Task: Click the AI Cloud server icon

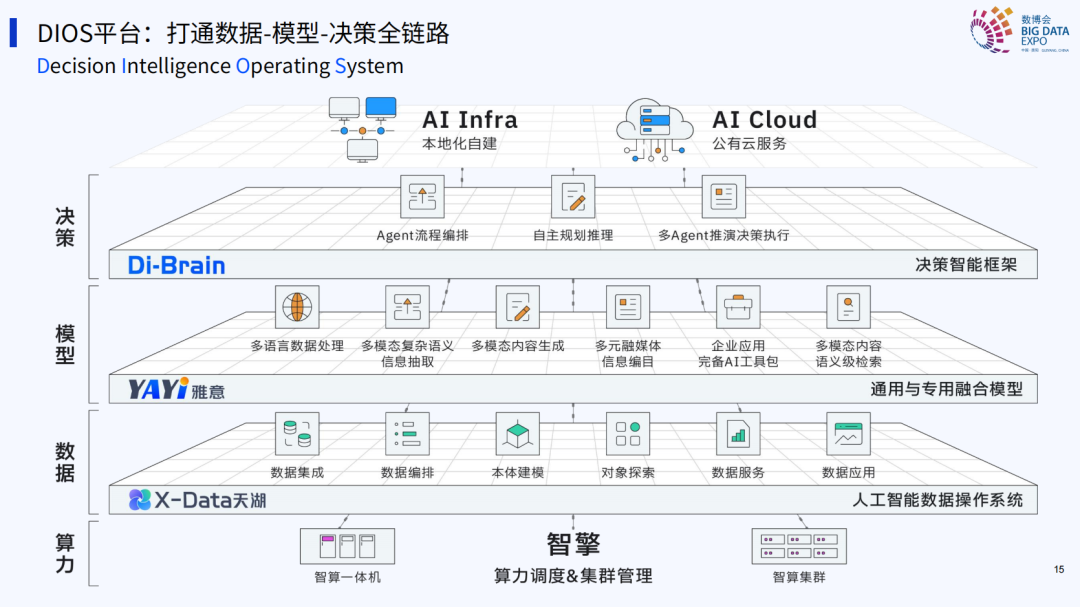Action: tap(655, 128)
